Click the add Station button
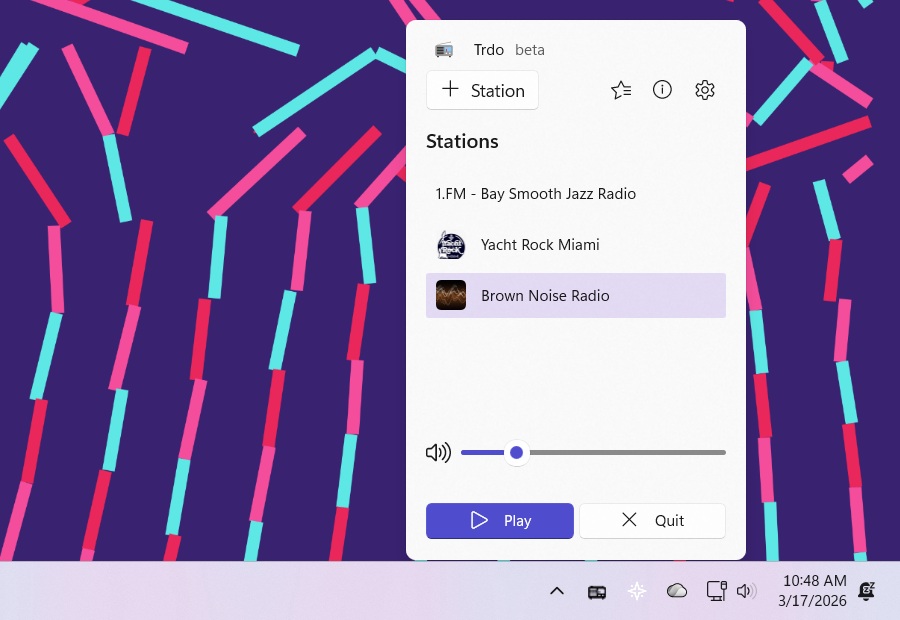900x620 pixels. coord(482,90)
